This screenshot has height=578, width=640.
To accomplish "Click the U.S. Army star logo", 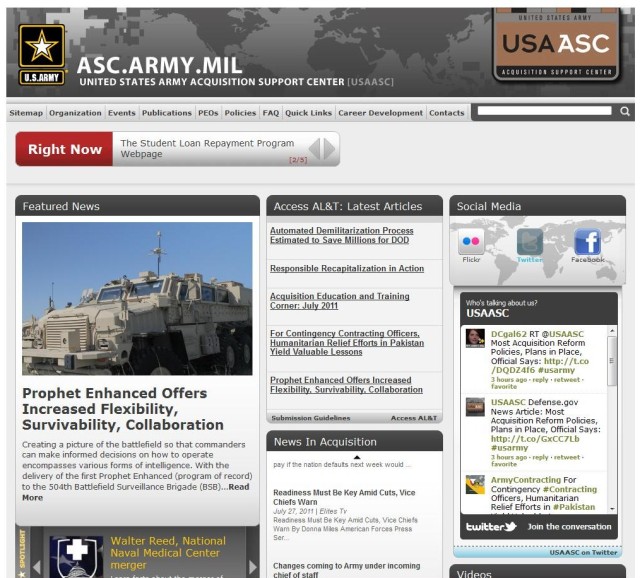I will pos(42,54).
